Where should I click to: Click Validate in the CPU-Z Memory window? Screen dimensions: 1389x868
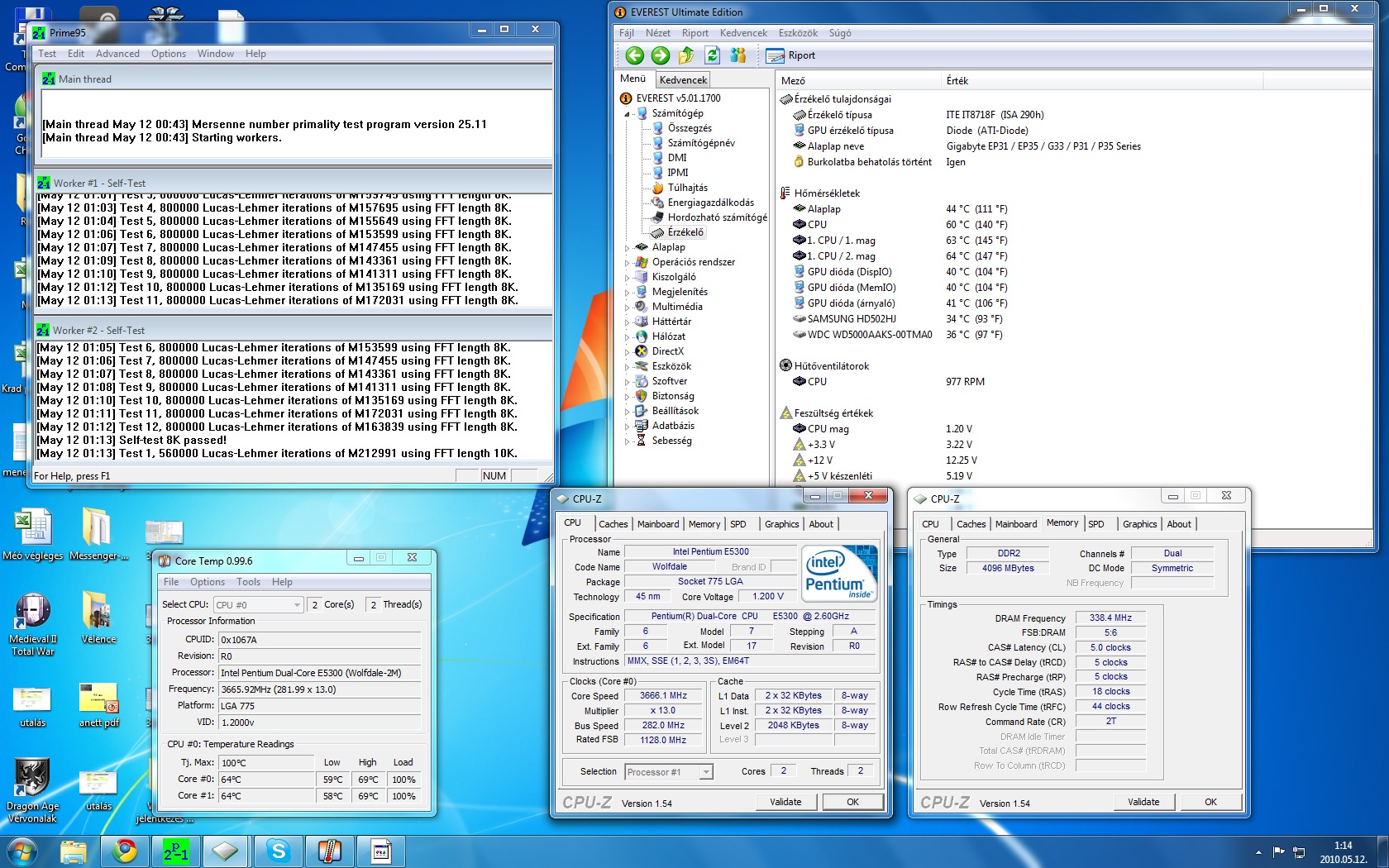(x=1143, y=802)
